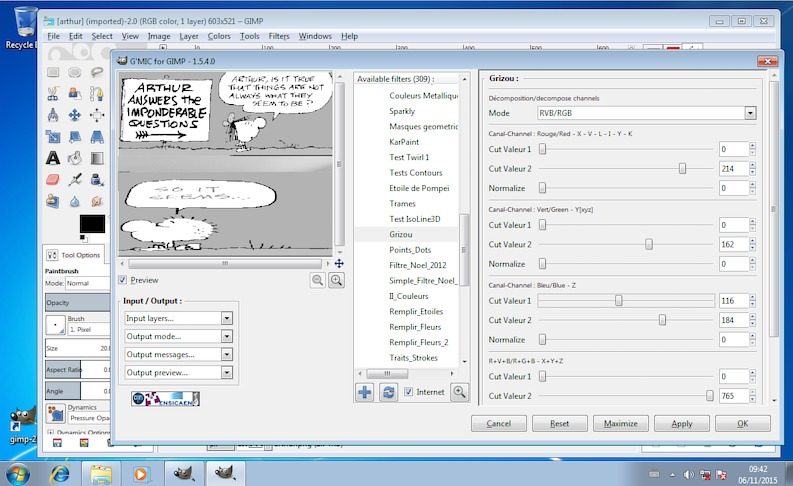Select the Perspective tool

coord(97,137)
